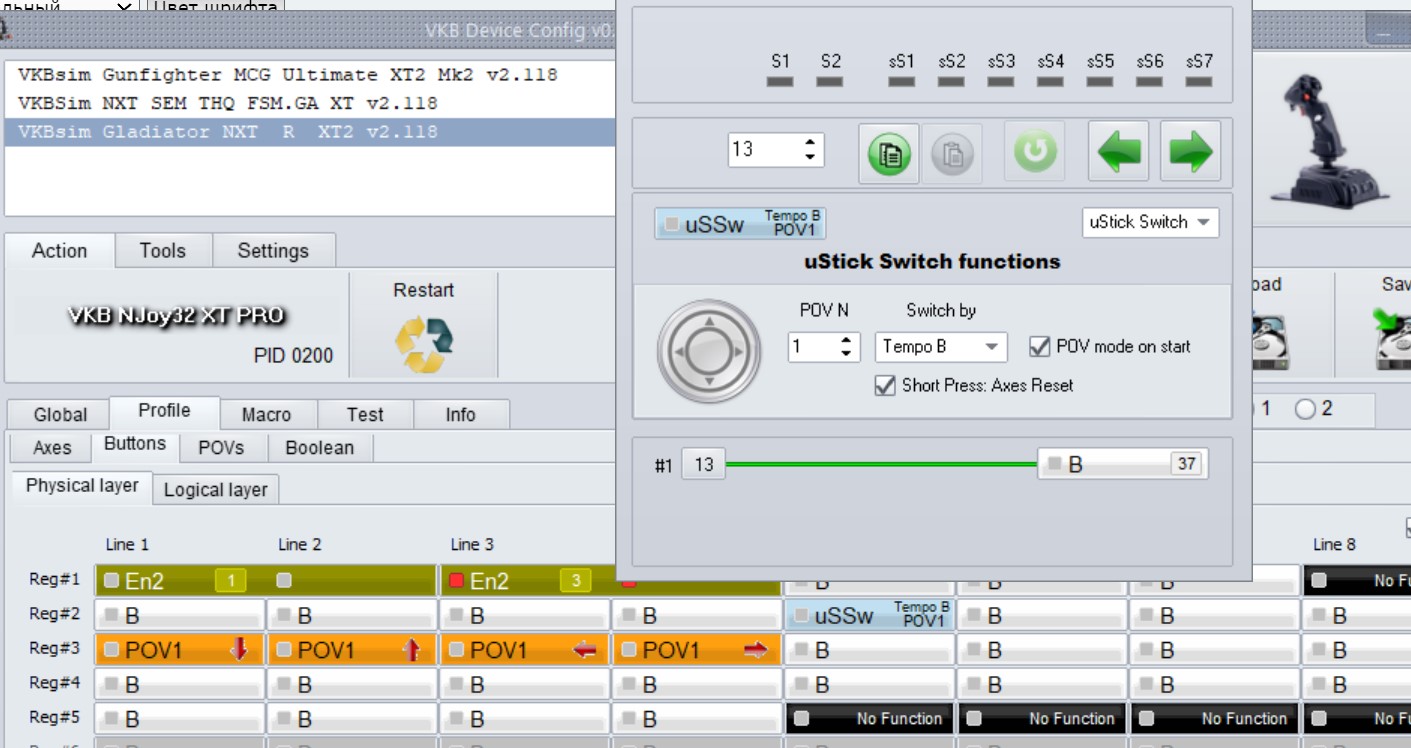Click the B 37 logical button box

[1123, 464]
